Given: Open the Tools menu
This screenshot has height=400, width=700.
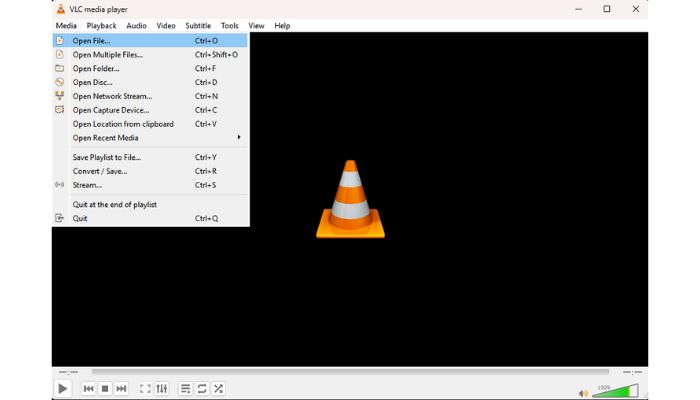Looking at the screenshot, I should click(x=229, y=26).
